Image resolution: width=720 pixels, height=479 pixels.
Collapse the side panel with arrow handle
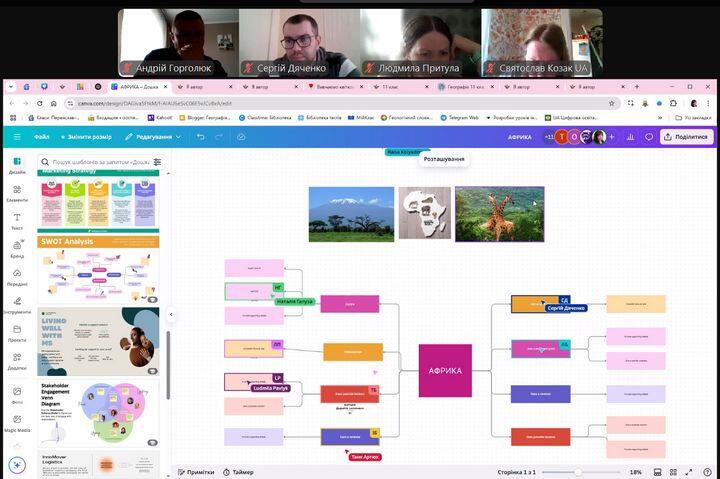[171, 315]
